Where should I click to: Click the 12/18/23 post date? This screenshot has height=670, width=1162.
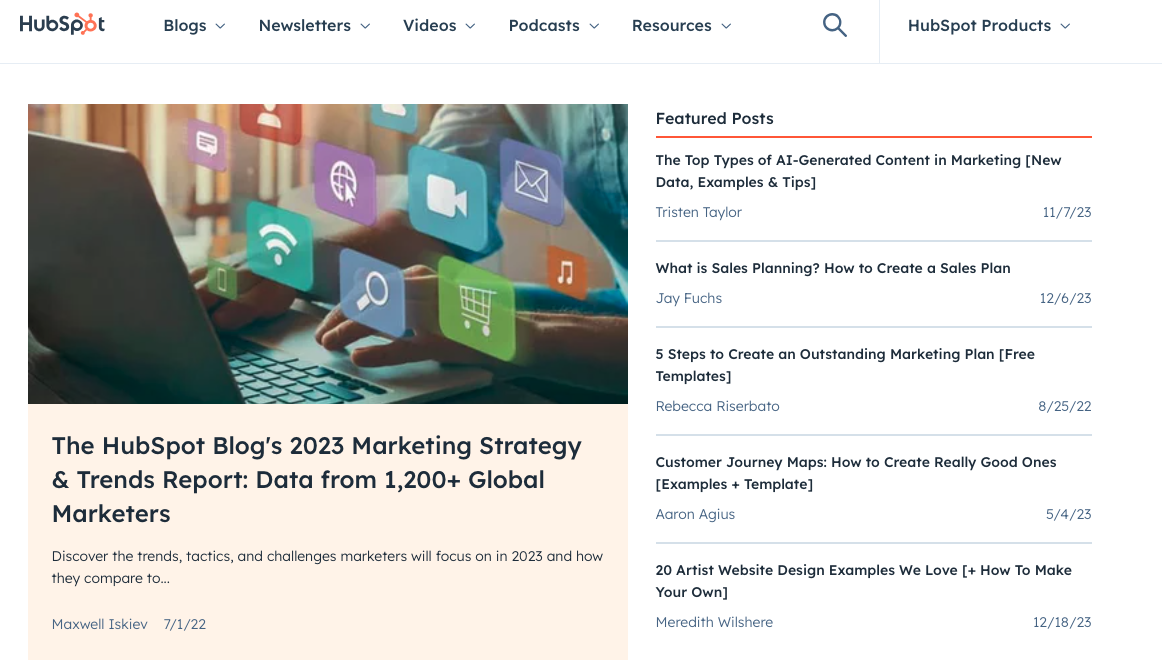coord(1062,623)
